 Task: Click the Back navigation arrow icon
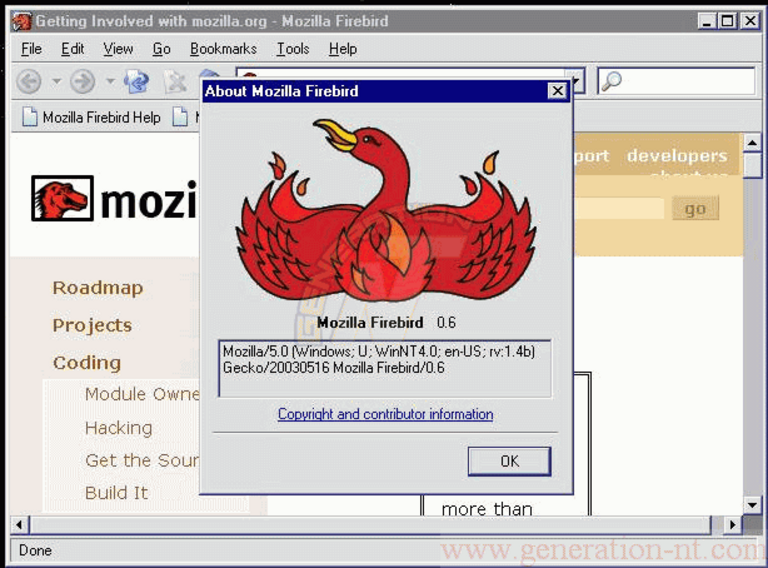coord(29,81)
